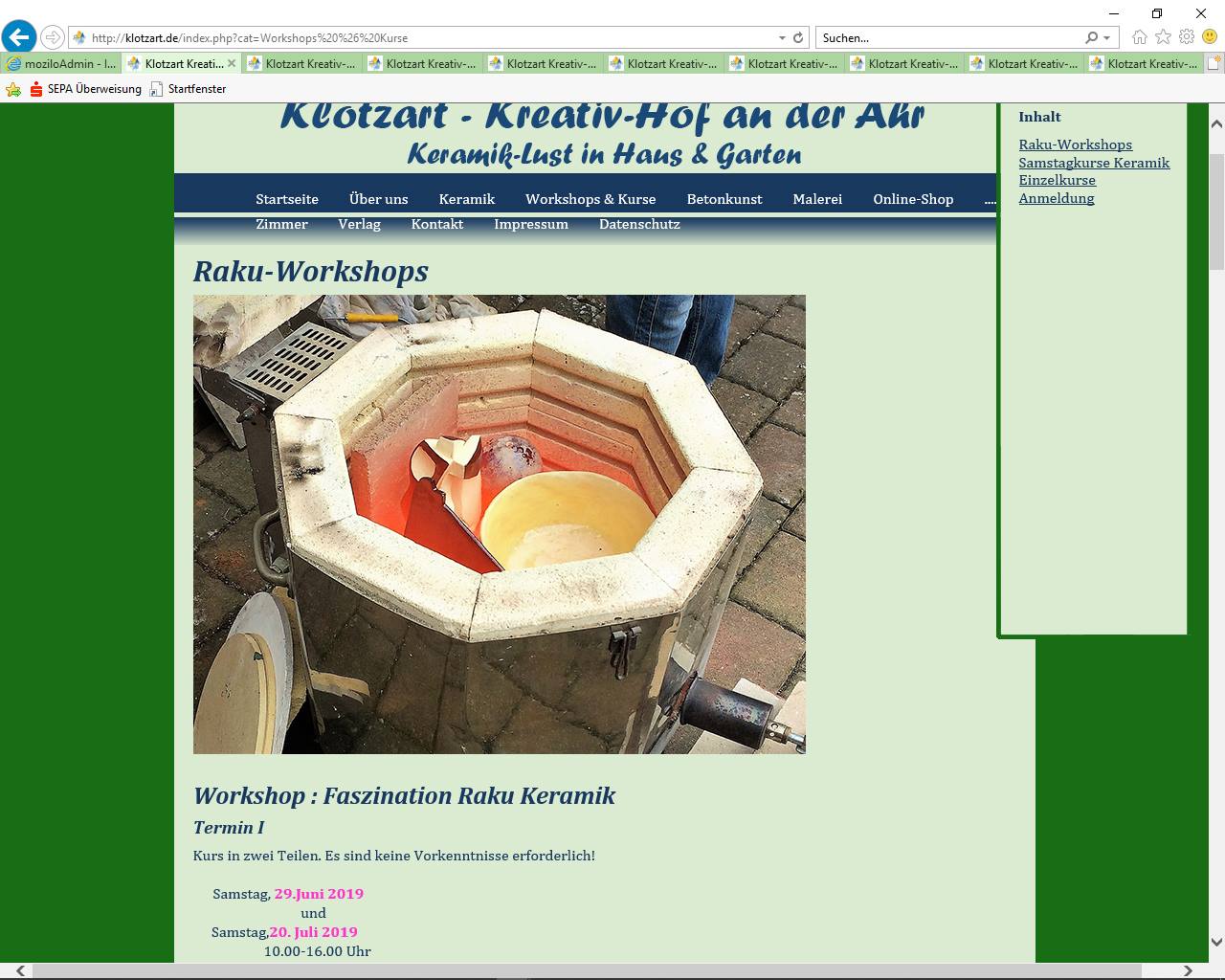
Task: Click the horizontal scrollbar left arrow
Action: pyautogui.click(x=20, y=970)
